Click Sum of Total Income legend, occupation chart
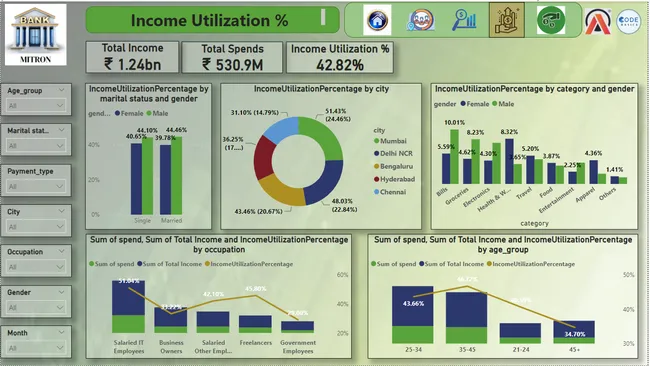Image resolution: width=650 pixels, height=366 pixels. click(169, 264)
